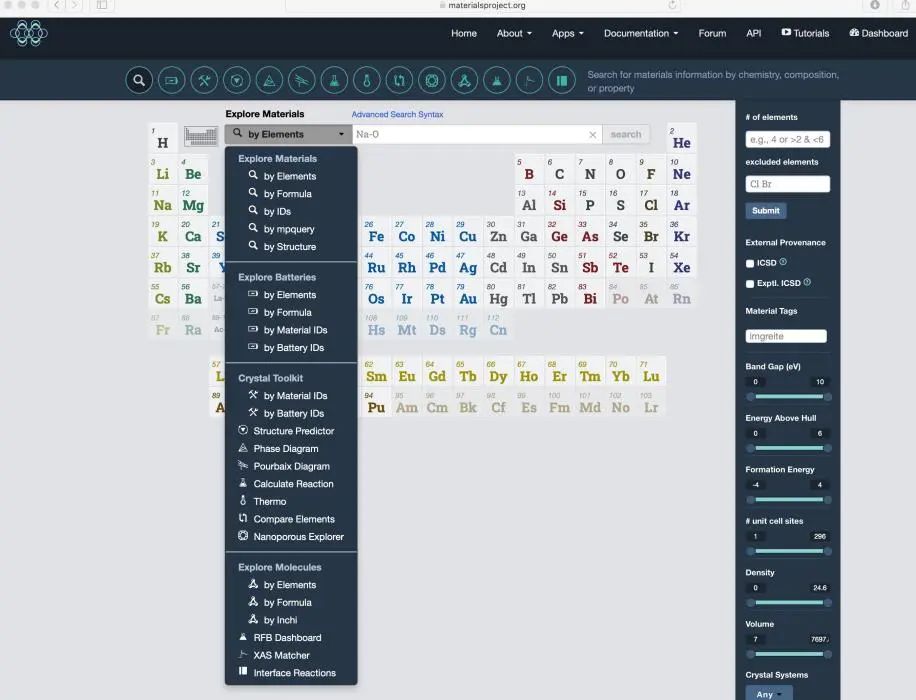Click the Submit button
The height and width of the screenshot is (700, 916).
click(766, 210)
